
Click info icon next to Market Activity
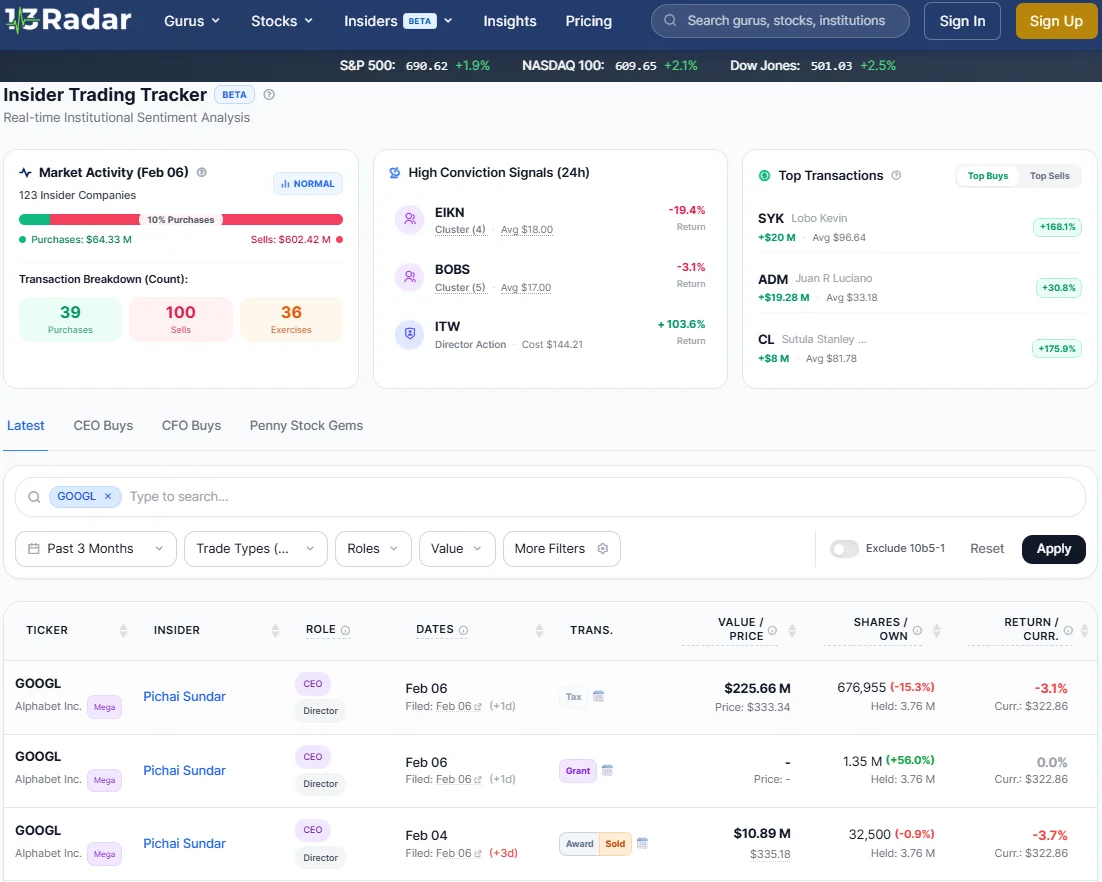pyautogui.click(x=202, y=172)
